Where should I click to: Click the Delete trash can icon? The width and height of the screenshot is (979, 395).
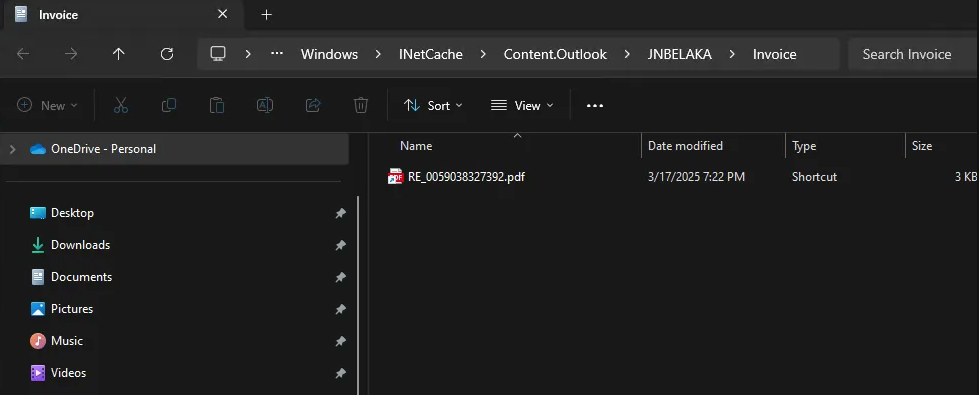point(361,105)
